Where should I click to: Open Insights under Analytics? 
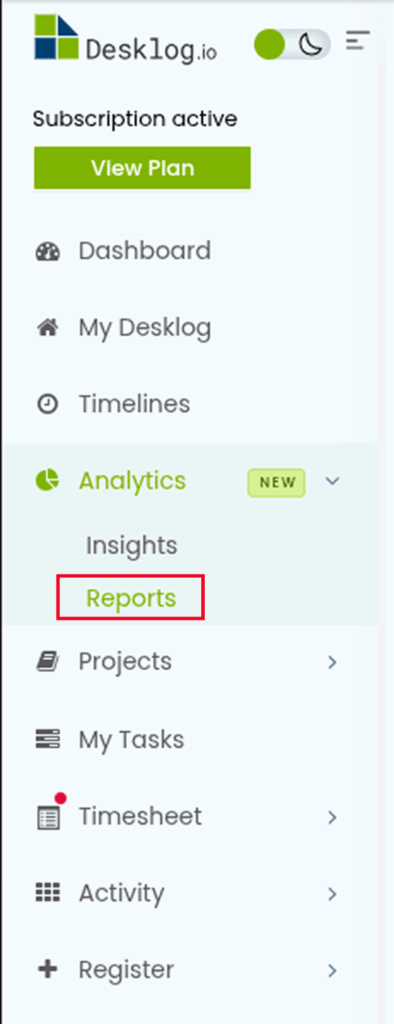(x=131, y=545)
